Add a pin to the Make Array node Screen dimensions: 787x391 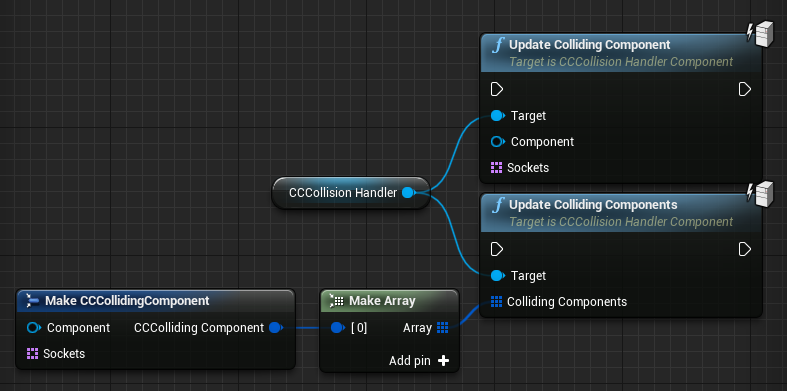click(x=419, y=360)
